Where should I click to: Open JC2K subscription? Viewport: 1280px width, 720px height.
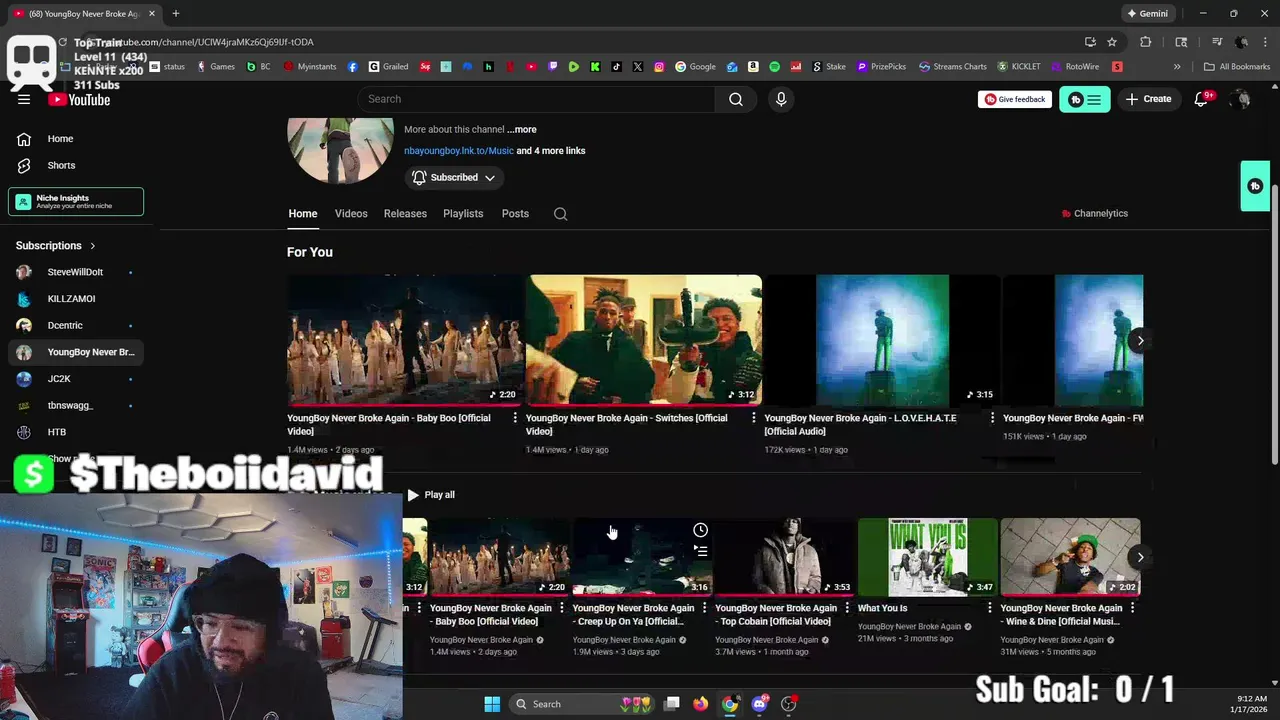click(76, 379)
